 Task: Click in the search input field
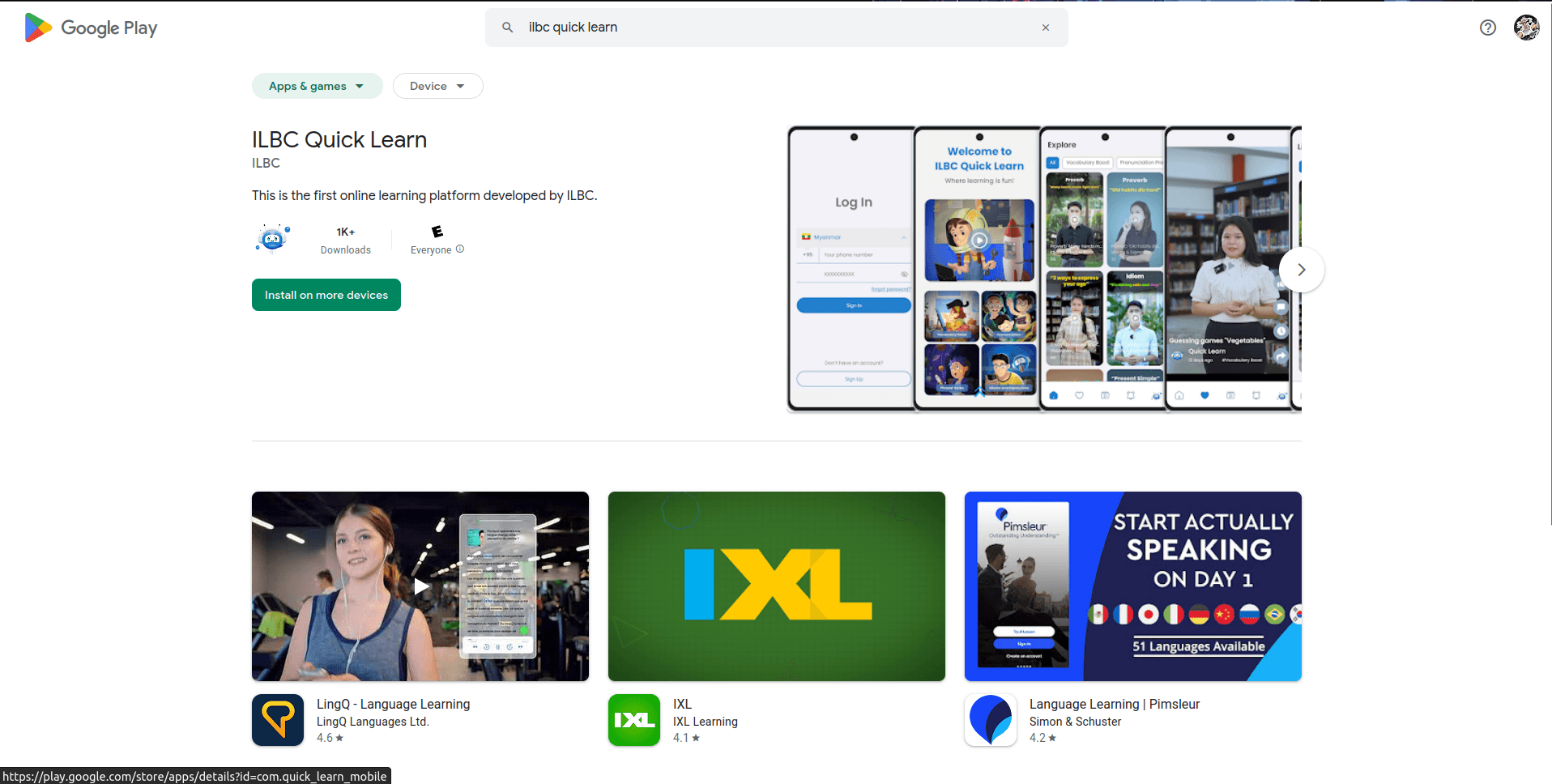(778, 28)
